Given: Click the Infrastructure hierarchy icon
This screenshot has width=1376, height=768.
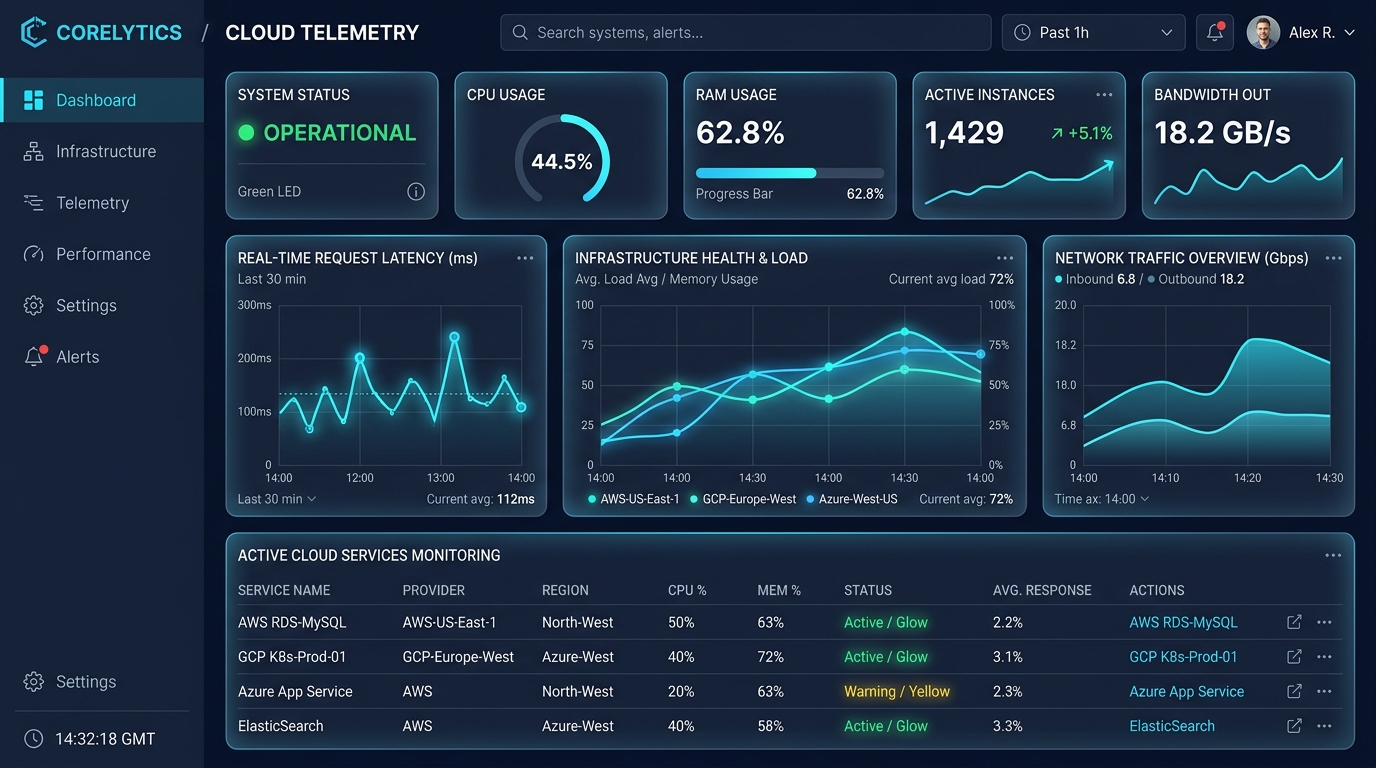Looking at the screenshot, I should 34,151.
